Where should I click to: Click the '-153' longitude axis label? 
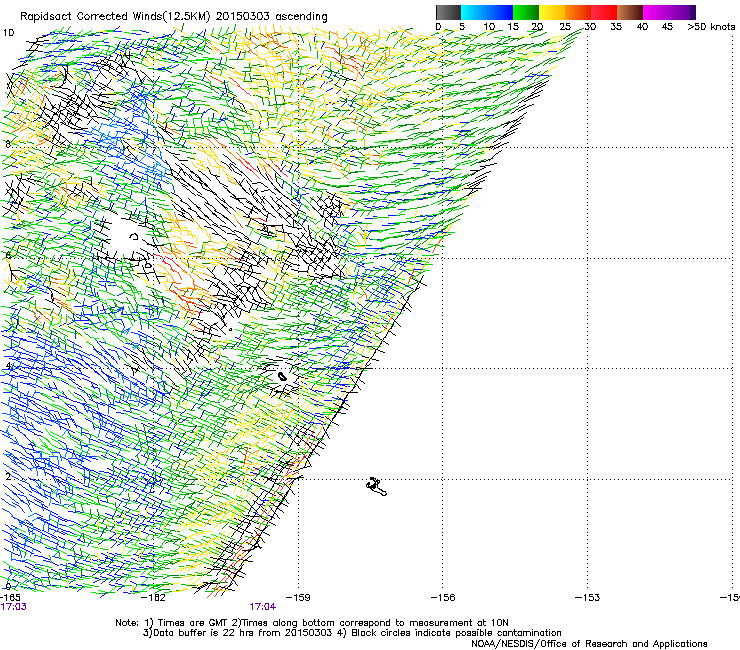587,597
